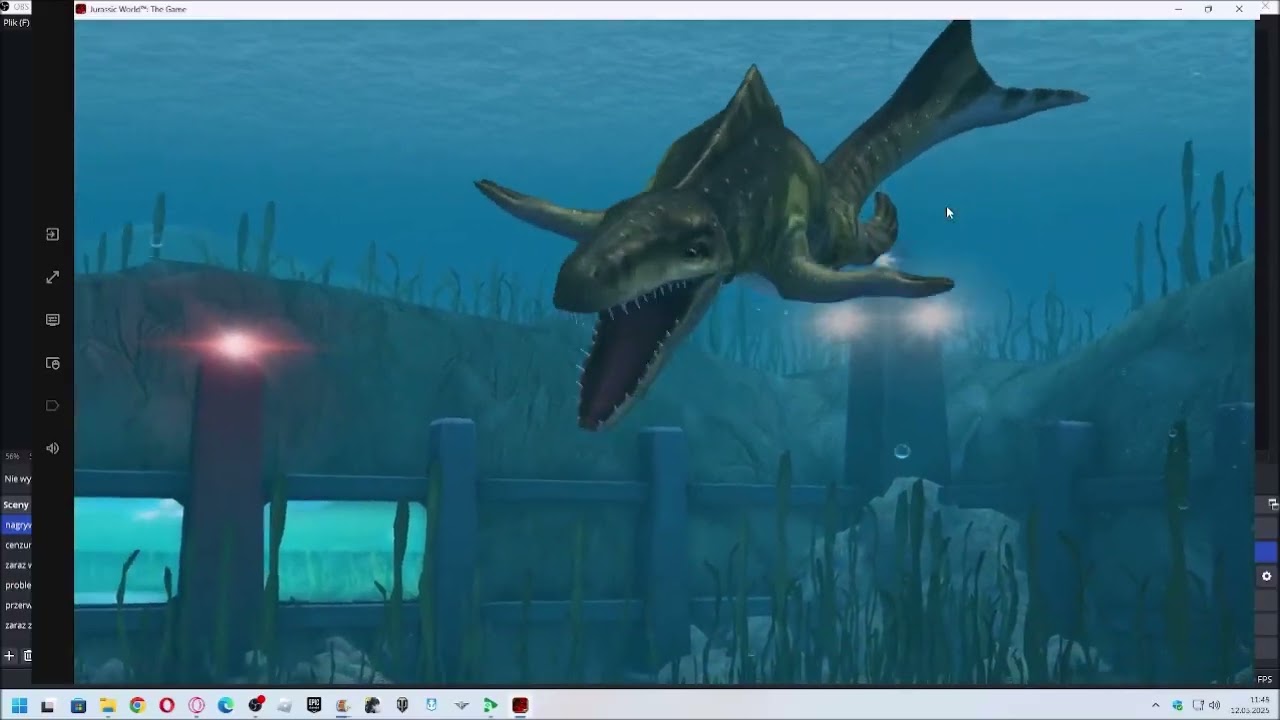Image resolution: width=1280 pixels, height=720 pixels.
Task: Switch to OBS Studio on the taskbar
Action: tap(256, 705)
